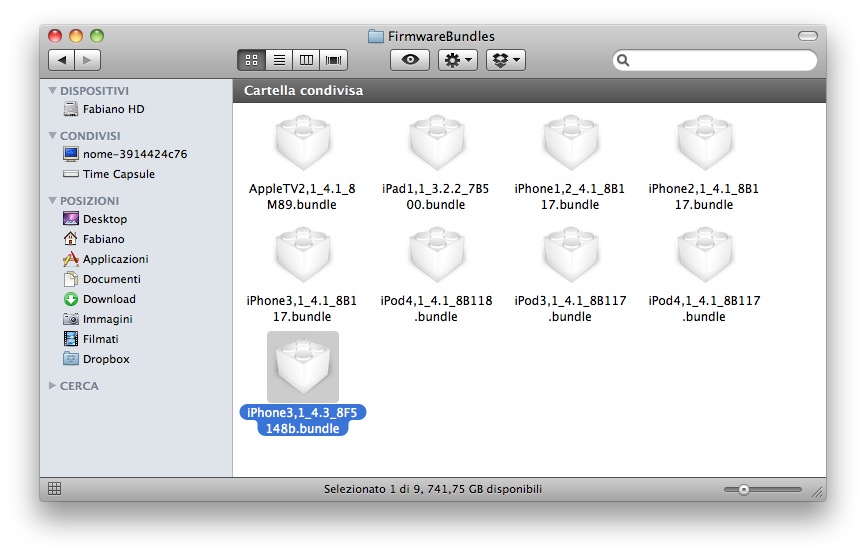Open the Action gear menu

point(458,60)
